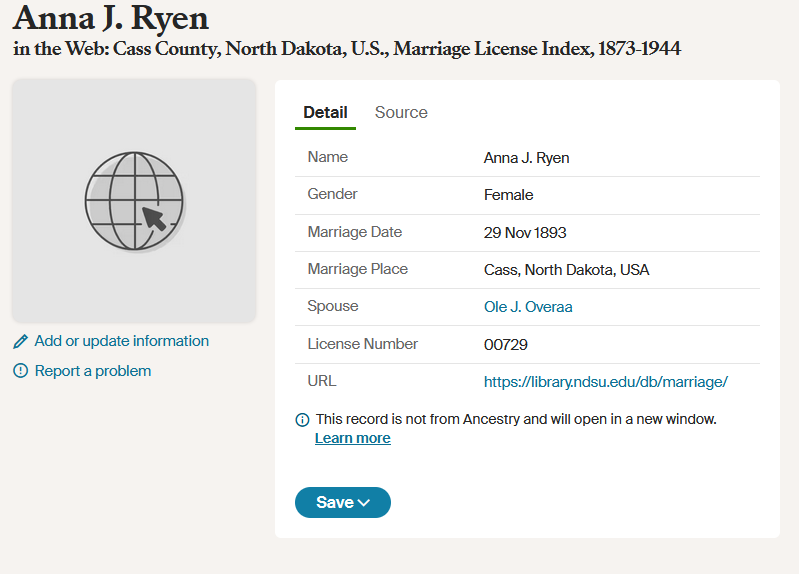Click the Anna J. Ryen page heading
Viewport: 799px width, 574px height.
(111, 18)
